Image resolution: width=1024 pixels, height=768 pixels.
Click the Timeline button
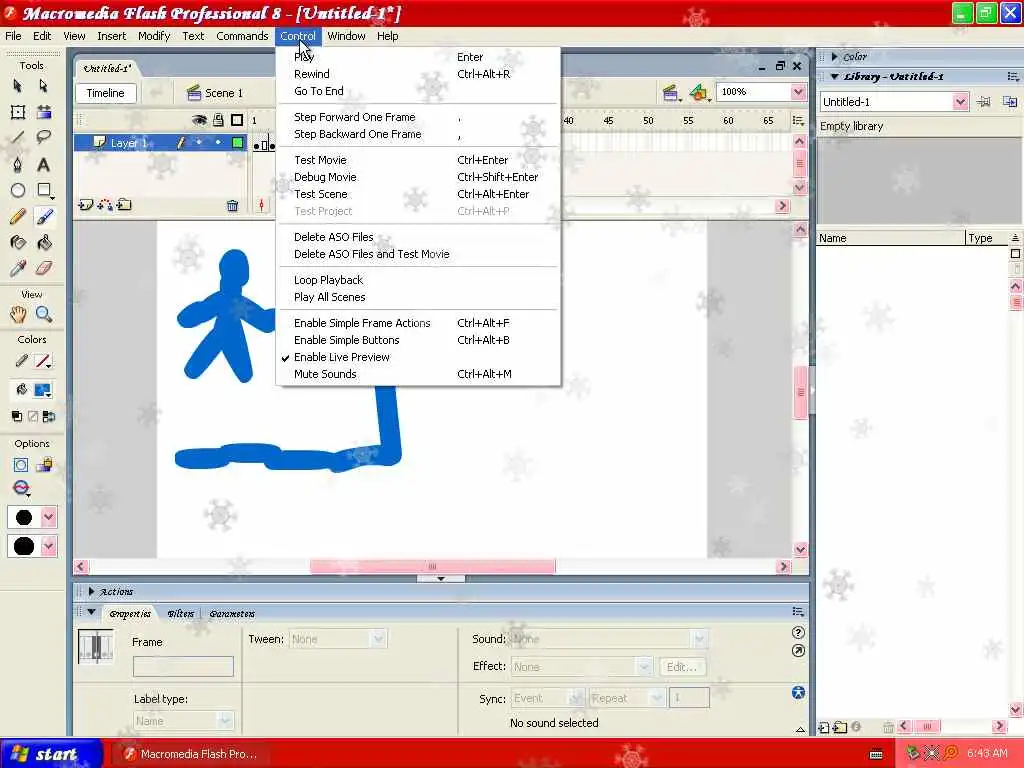(x=105, y=93)
